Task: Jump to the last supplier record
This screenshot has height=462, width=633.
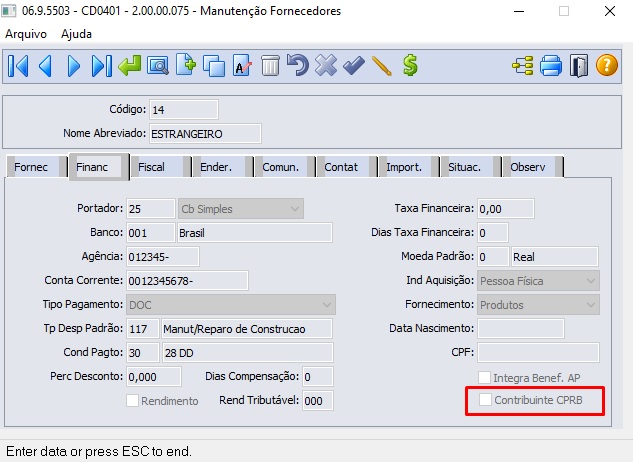Action: pos(101,66)
